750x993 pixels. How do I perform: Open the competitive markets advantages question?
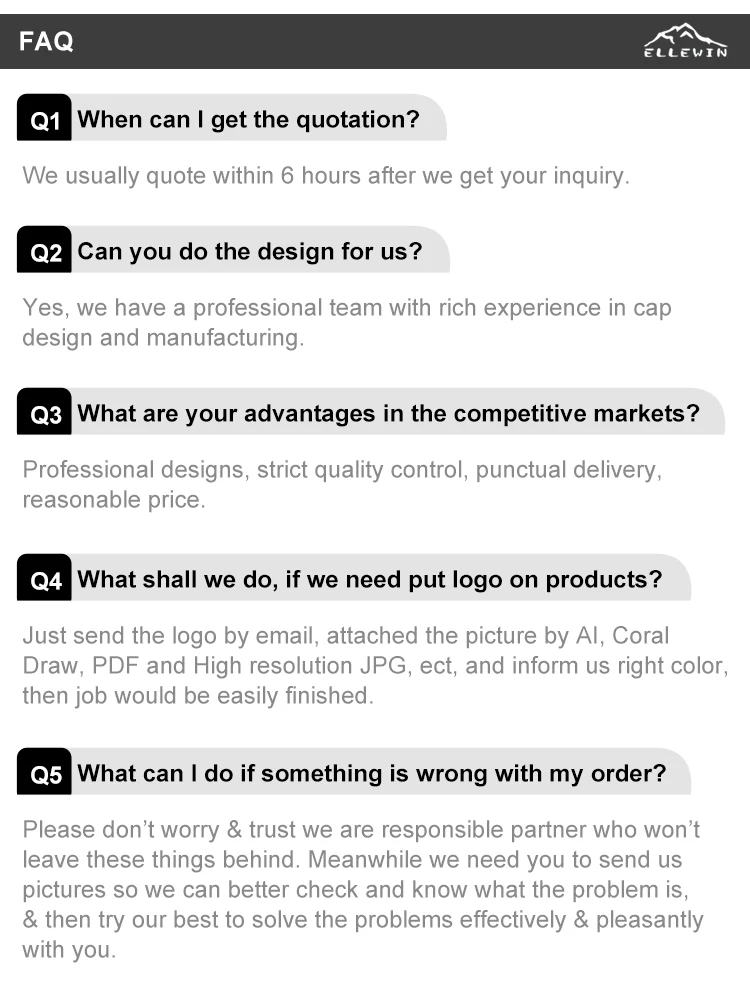point(388,413)
